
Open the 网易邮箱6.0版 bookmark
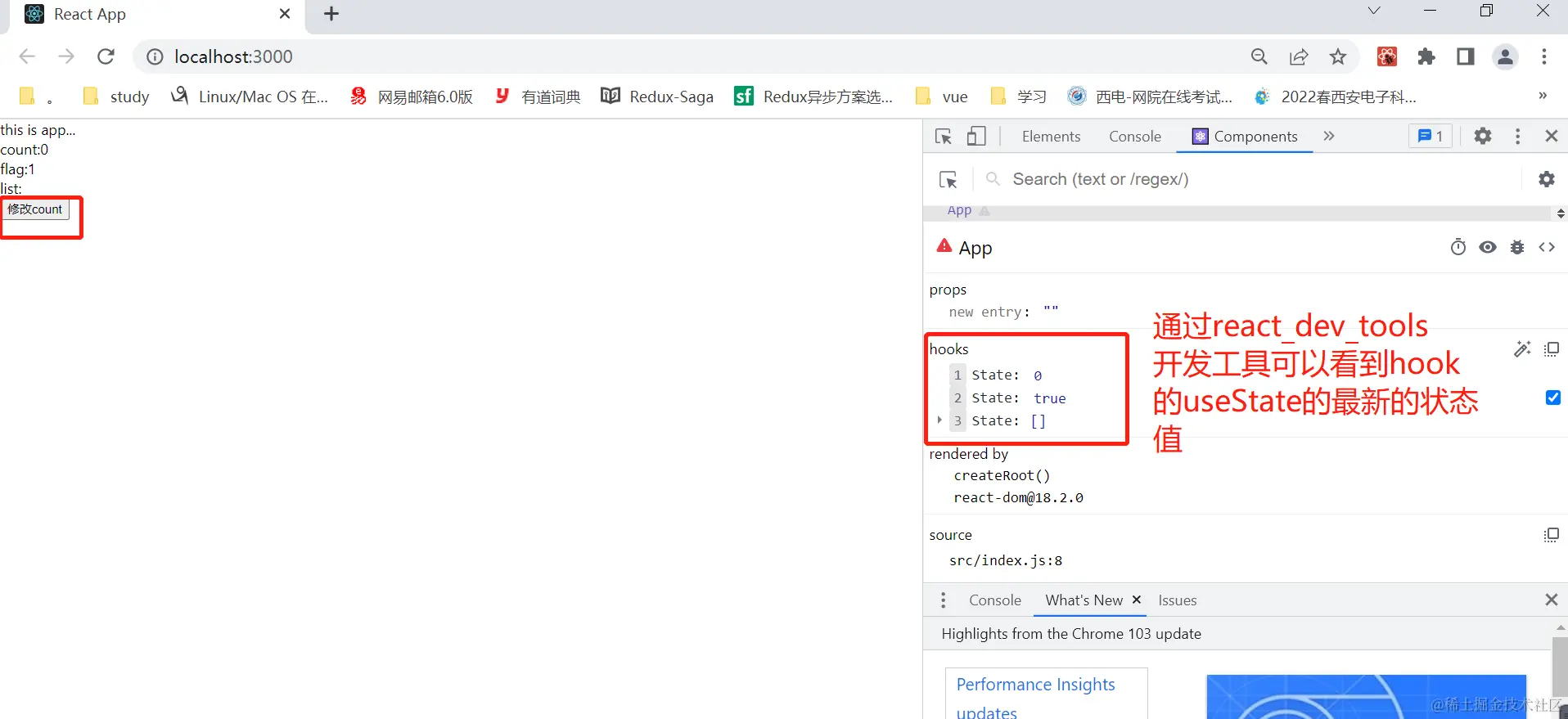point(412,97)
